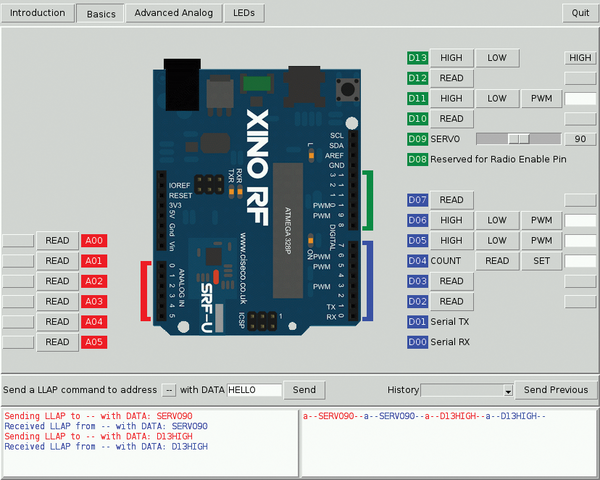Read analog pin A04
The height and width of the screenshot is (480, 600).
pos(57,322)
